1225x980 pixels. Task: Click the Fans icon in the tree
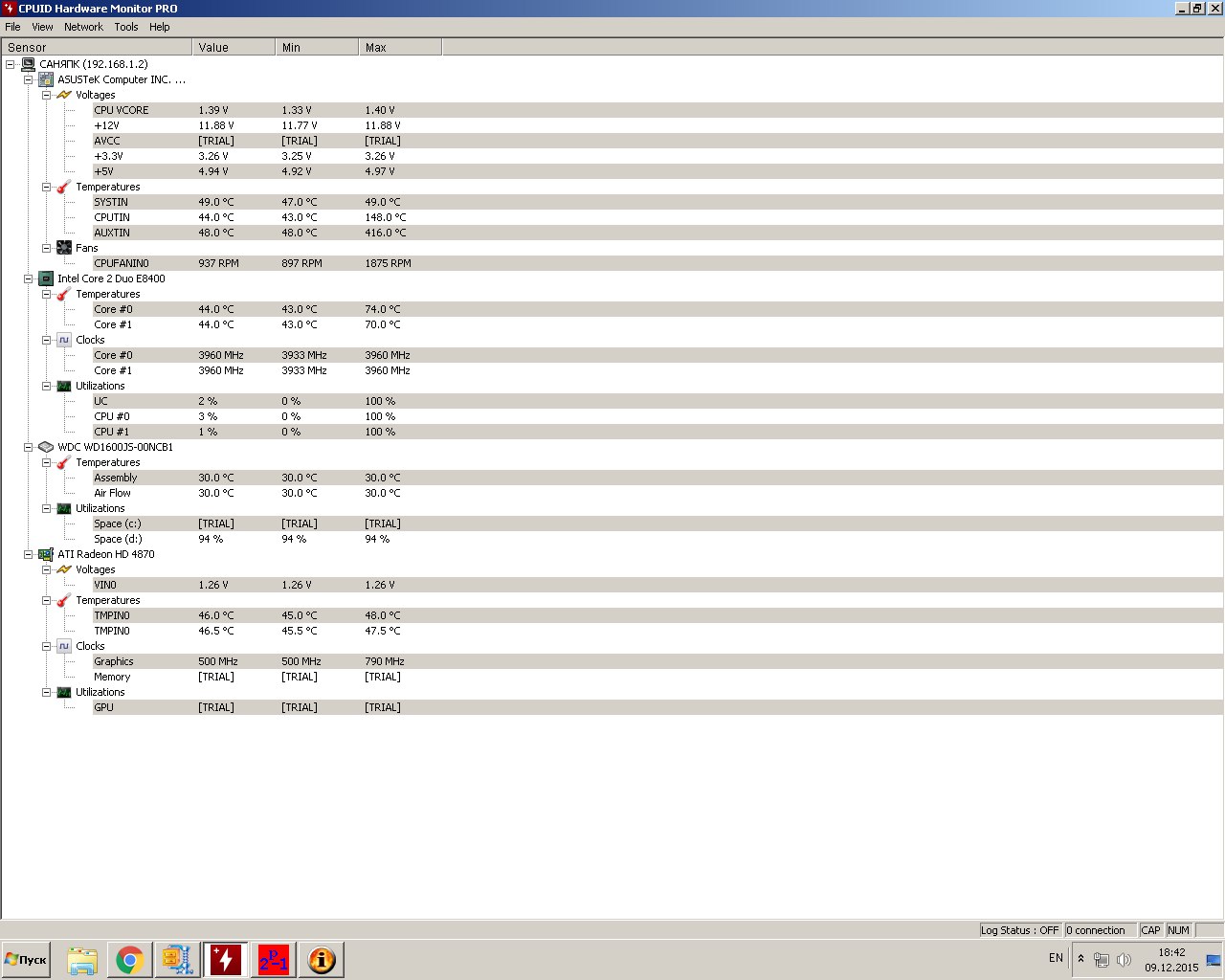pos(64,248)
